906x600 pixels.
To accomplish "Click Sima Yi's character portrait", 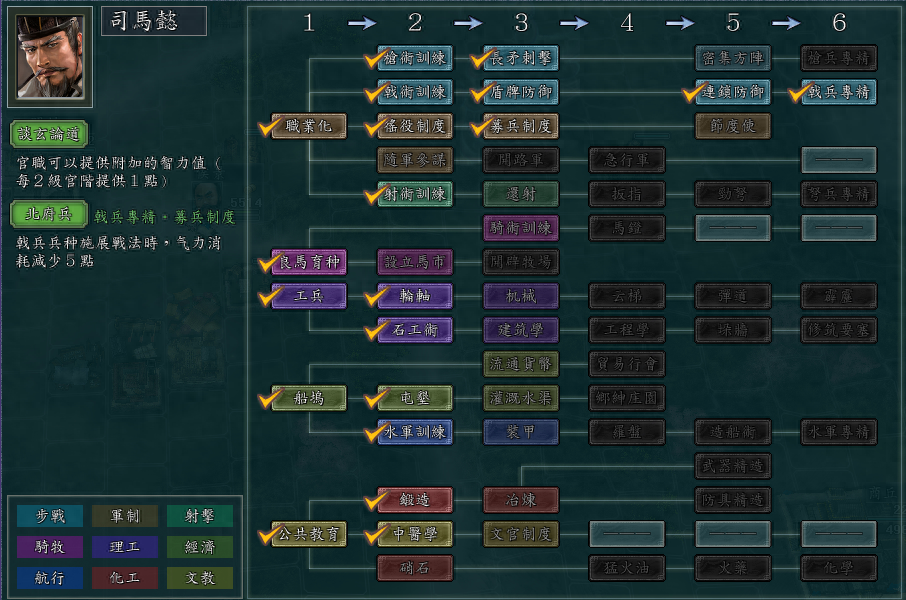I will pos(50,57).
